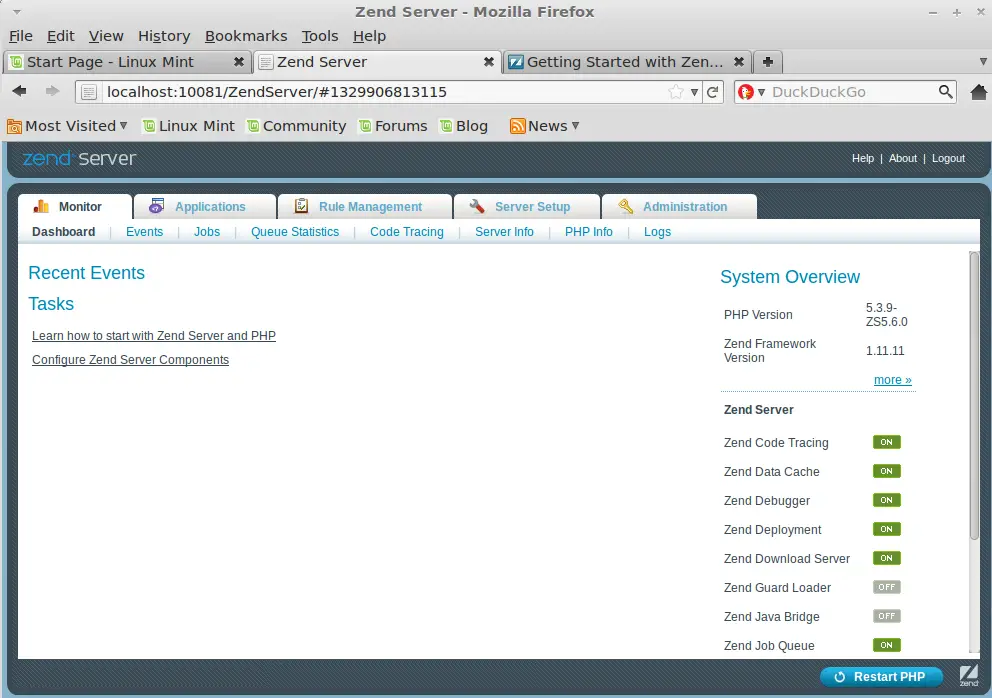This screenshot has height=698, width=992.
Task: Click the Zend logo in the footer
Action: coord(969,676)
